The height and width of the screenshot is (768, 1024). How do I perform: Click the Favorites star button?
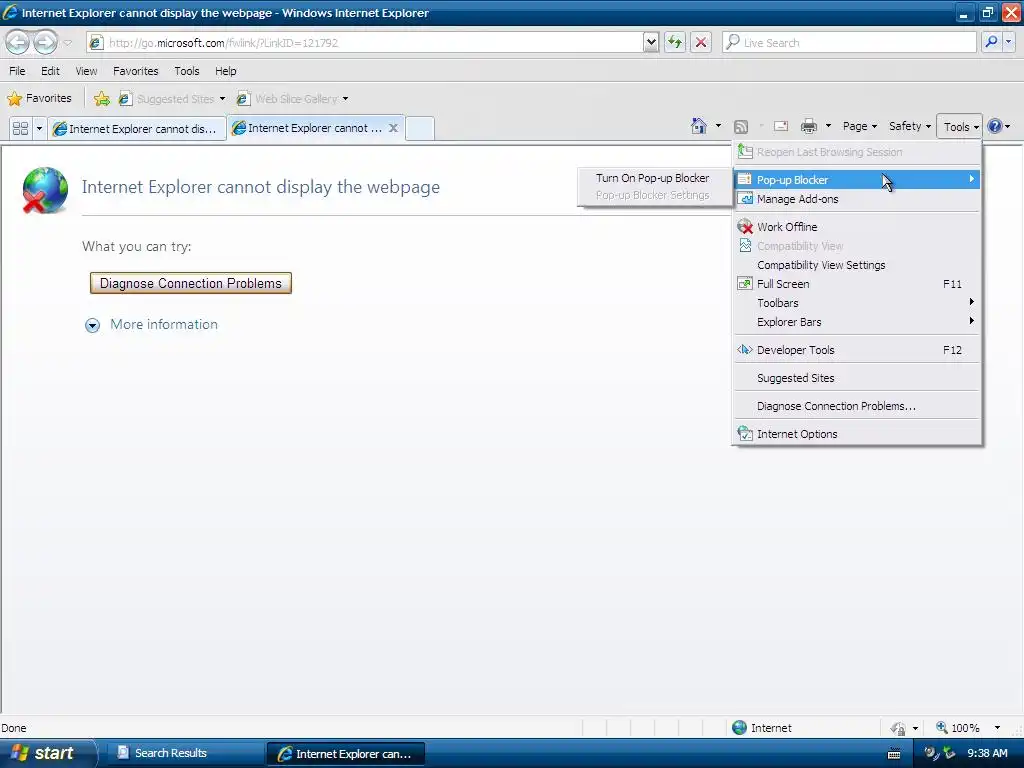(39, 99)
